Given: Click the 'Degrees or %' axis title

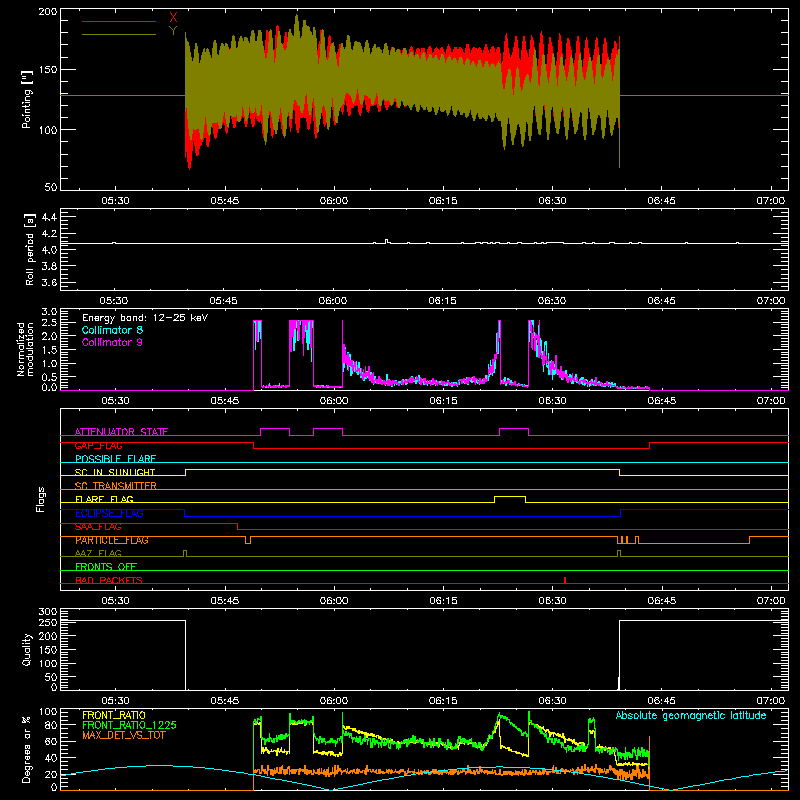Looking at the screenshot, I should [27, 749].
